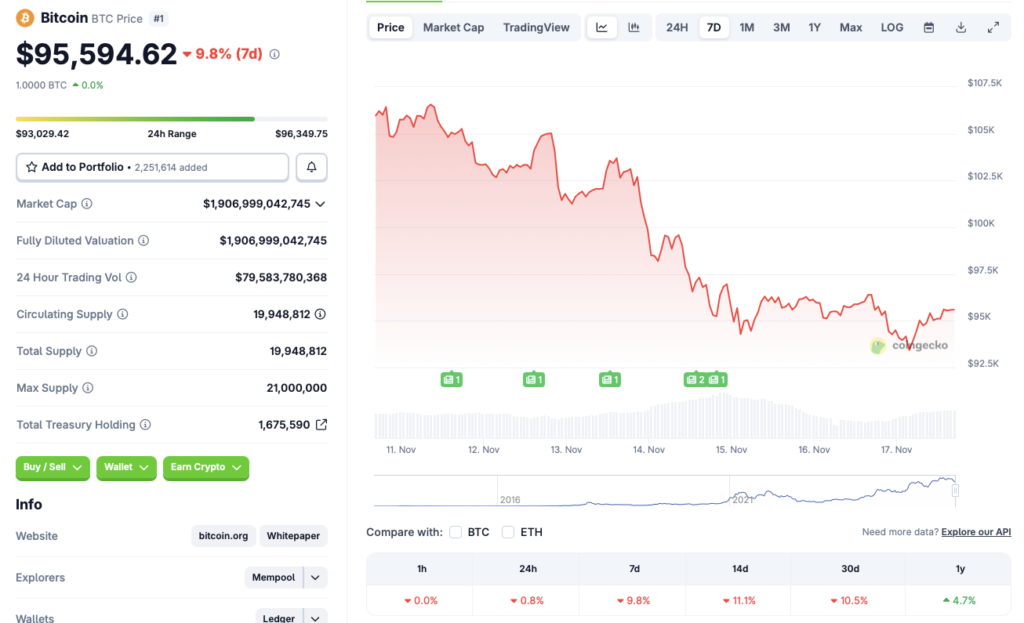This screenshot has width=1024, height=623.
Task: Switch to the candlestick chart view
Action: [x=634, y=28]
